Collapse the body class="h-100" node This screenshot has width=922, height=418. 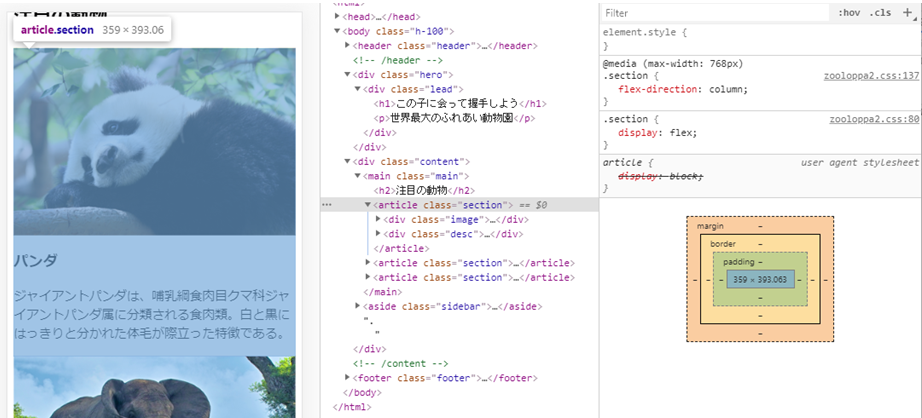(337, 31)
